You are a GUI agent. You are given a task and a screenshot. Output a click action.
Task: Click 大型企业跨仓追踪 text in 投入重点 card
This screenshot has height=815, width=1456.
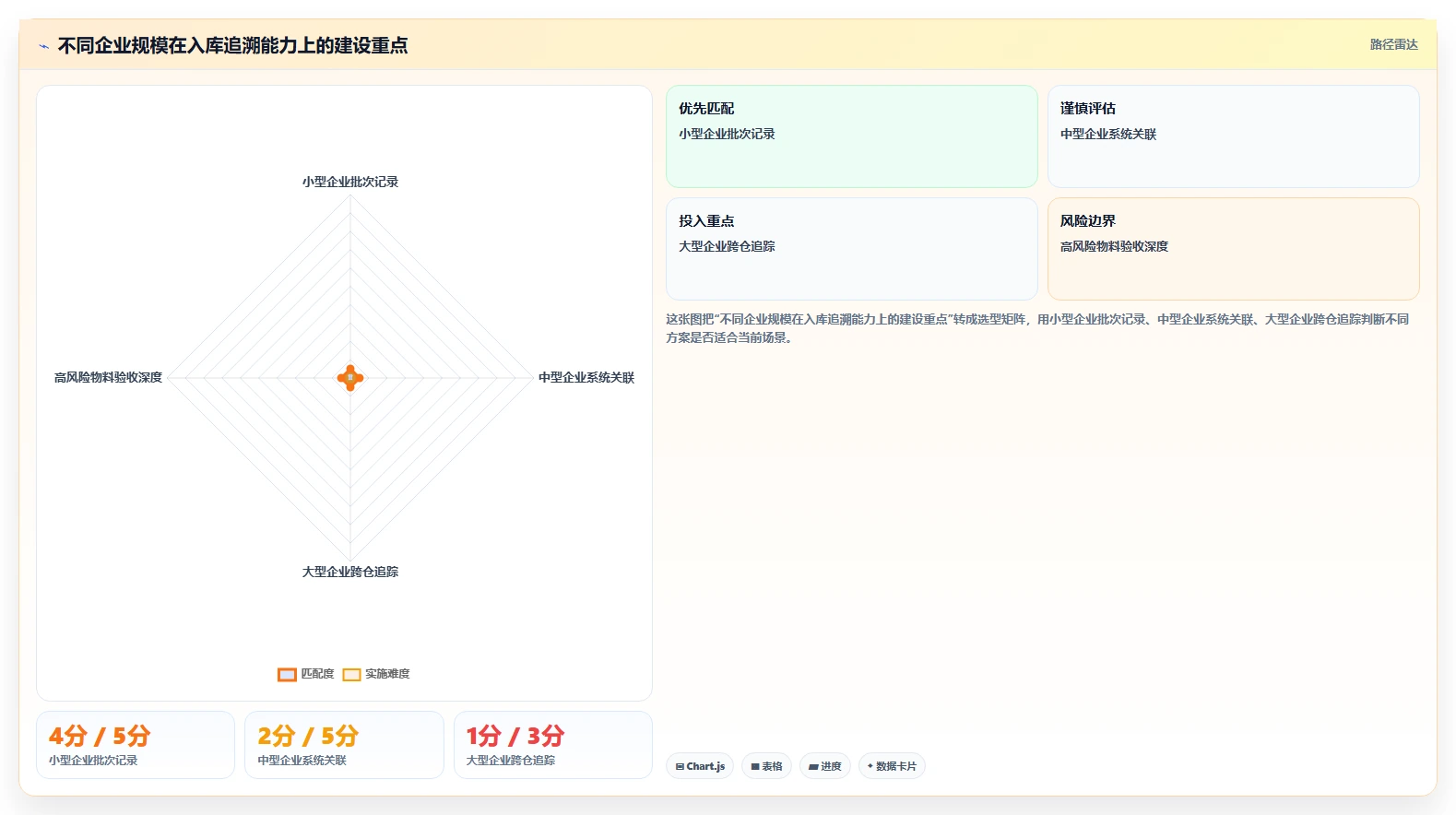(727, 246)
